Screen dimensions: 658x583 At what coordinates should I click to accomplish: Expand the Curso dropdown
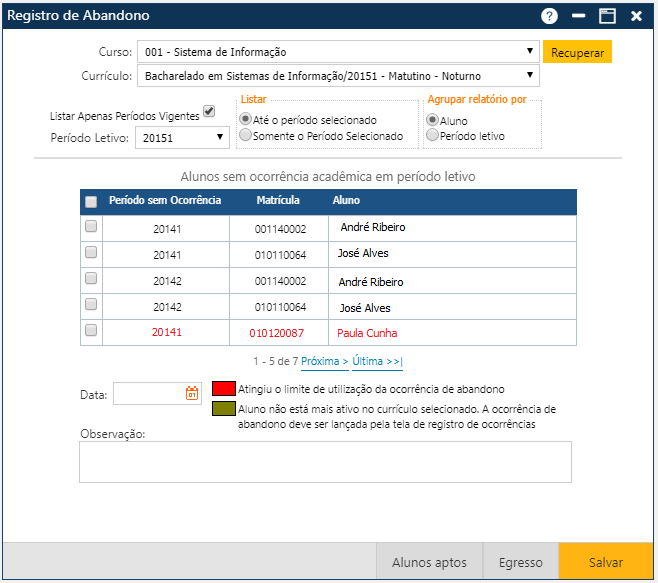[x=529, y=52]
